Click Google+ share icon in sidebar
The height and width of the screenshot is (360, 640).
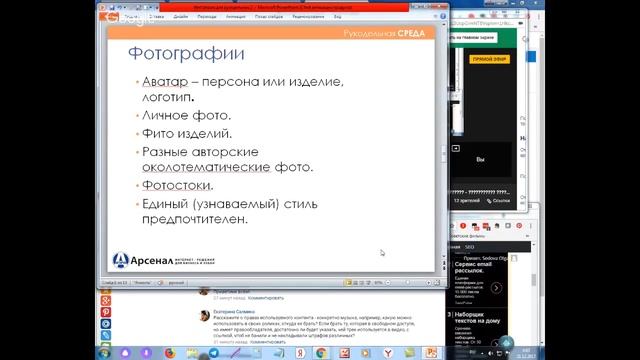click(106, 301)
